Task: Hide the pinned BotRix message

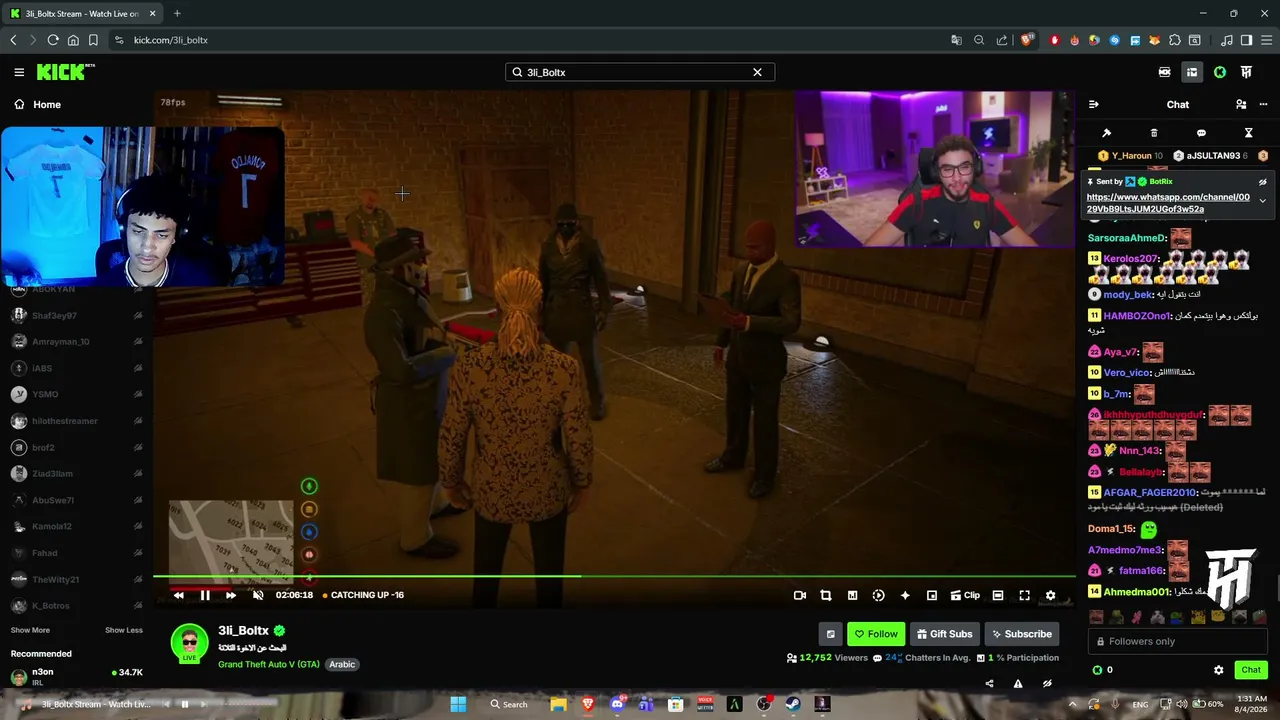Action: pos(1262,182)
